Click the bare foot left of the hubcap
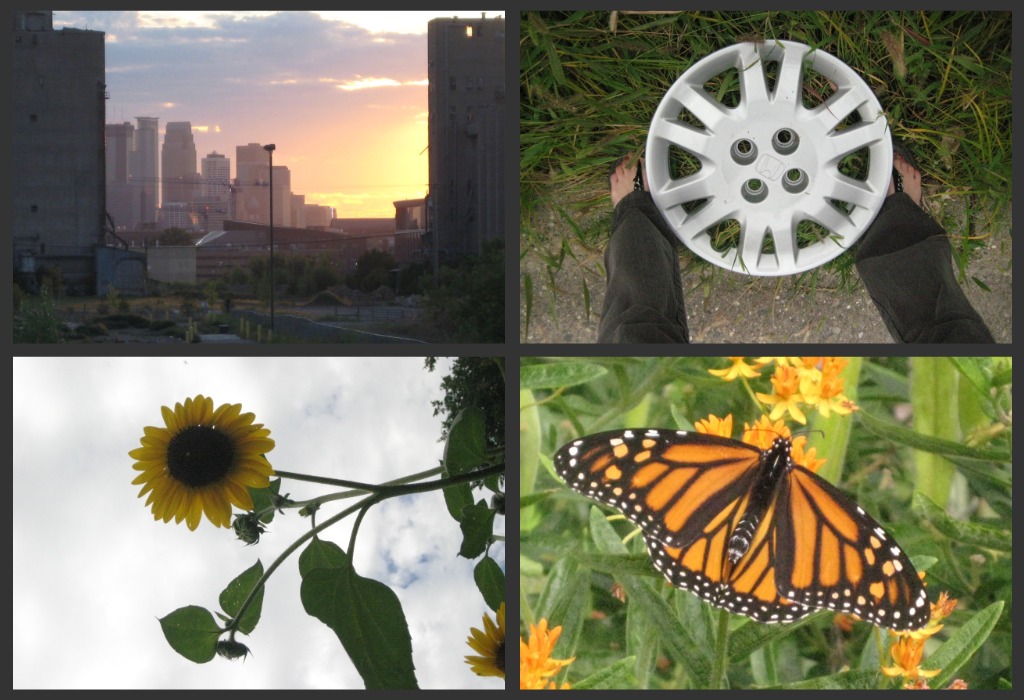This screenshot has height=700, width=1024. [624, 178]
